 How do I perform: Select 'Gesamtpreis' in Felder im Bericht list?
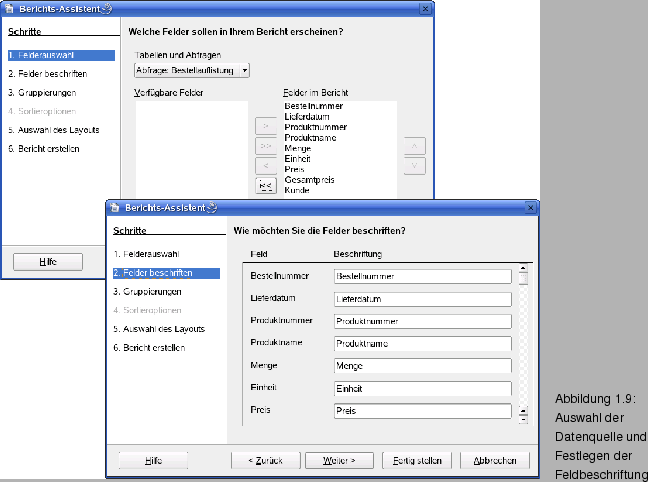coord(309,180)
